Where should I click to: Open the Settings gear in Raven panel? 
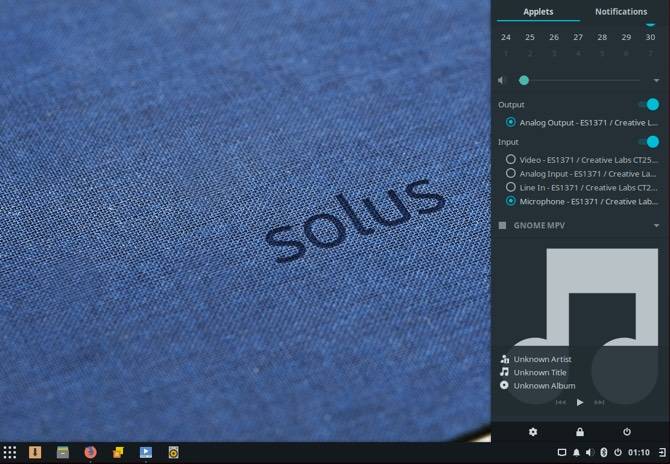pos(533,432)
